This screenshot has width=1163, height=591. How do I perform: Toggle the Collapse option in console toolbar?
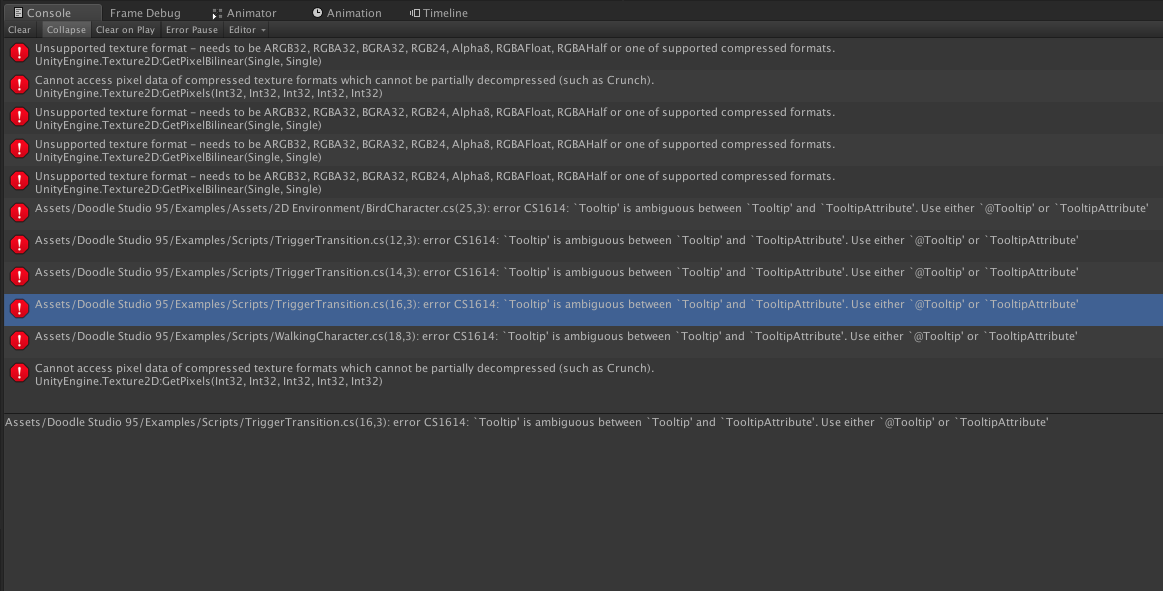(66, 30)
